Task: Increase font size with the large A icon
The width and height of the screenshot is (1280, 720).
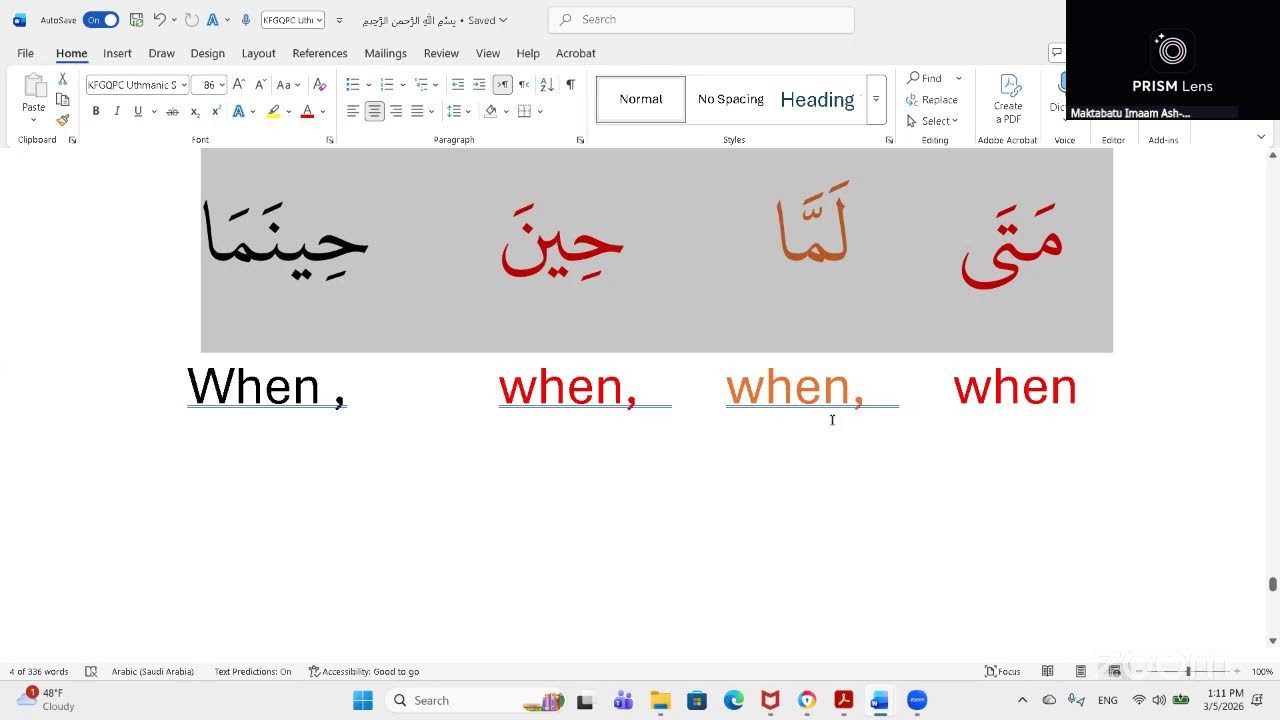Action: [x=238, y=85]
